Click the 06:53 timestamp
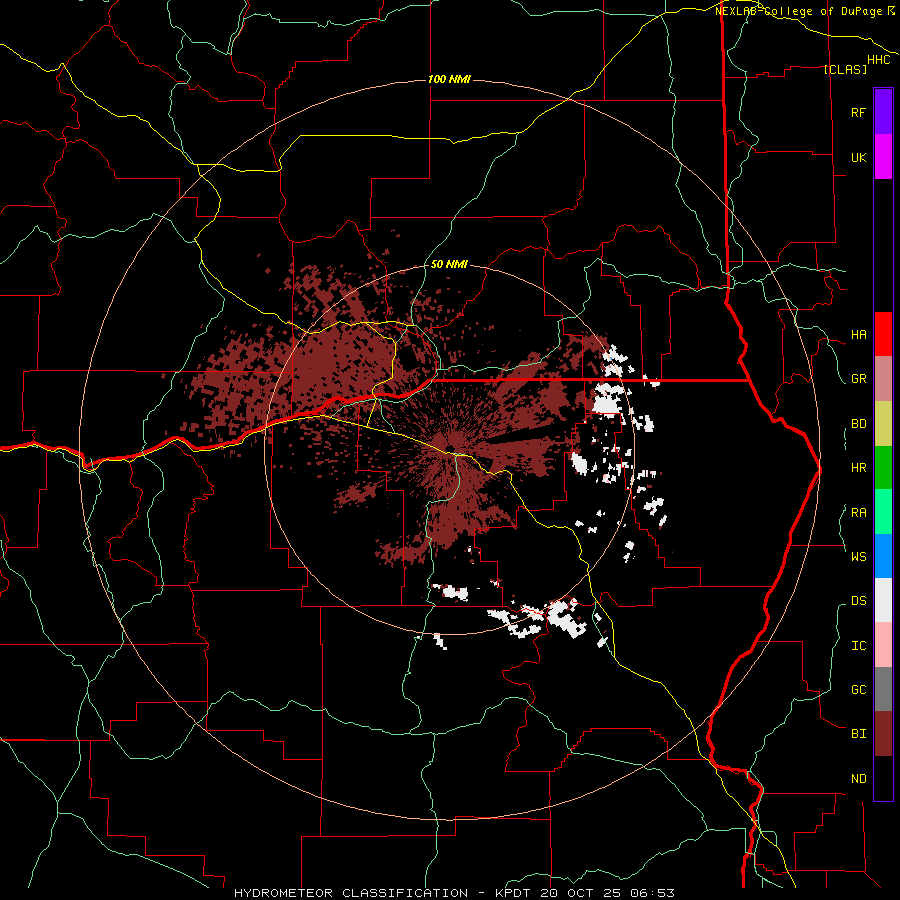Image resolution: width=900 pixels, height=900 pixels. pos(652,893)
